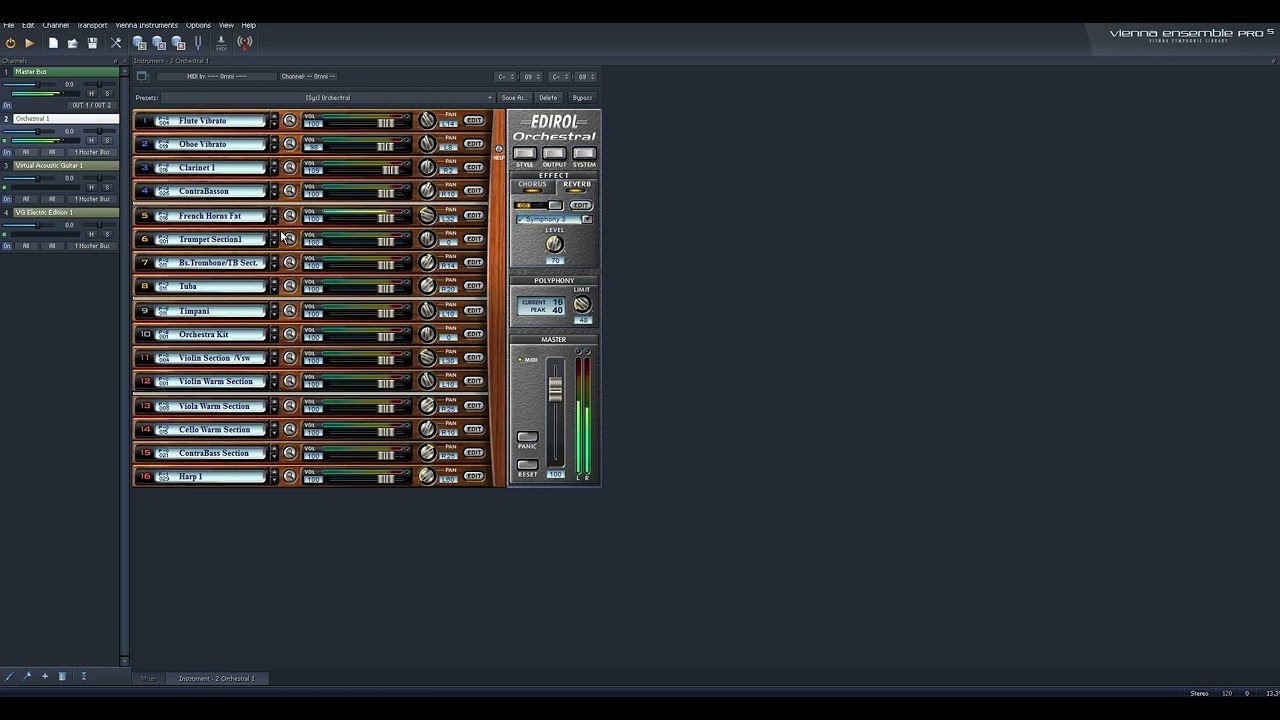This screenshot has width=1280, height=720.
Task: Step the patch arrows for Violin Warm Section
Action: pos(274,381)
